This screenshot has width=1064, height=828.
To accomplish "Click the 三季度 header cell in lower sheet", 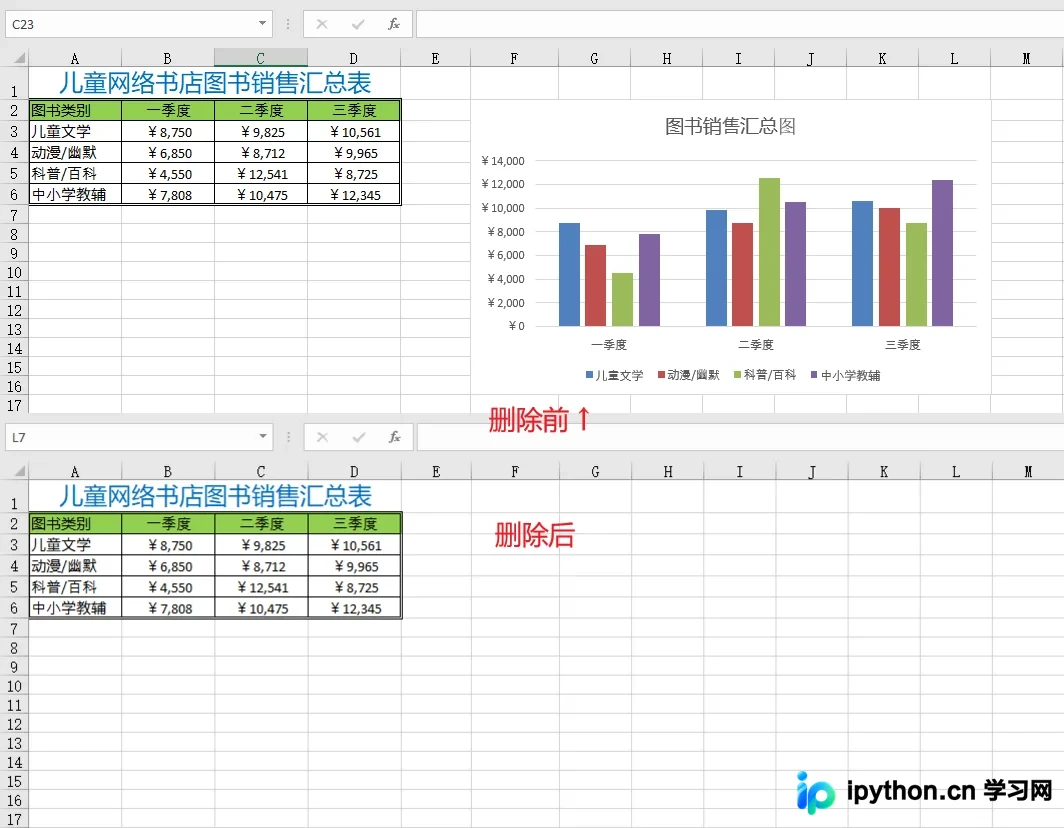I will [355, 523].
